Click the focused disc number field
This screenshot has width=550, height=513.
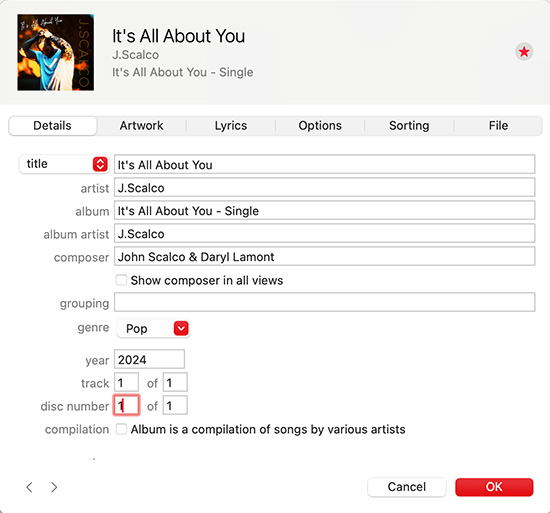[126, 405]
